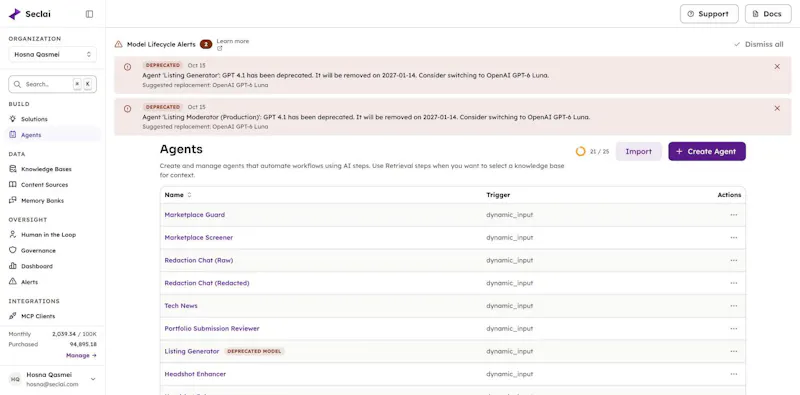This screenshot has height=395, width=800.
Task: Open Docs from the top bar
Action: tap(768, 14)
